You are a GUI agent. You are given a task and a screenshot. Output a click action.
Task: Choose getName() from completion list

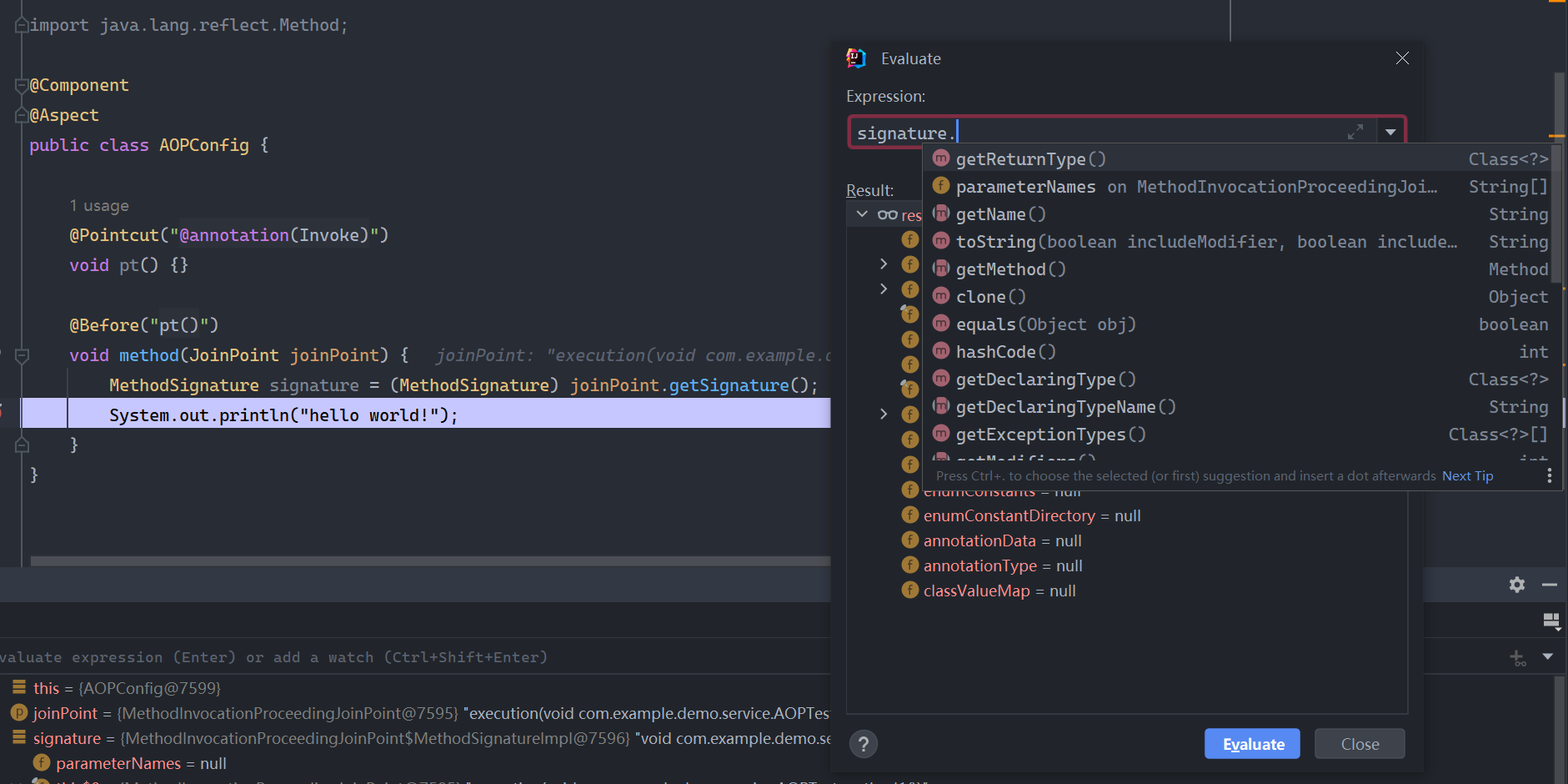[x=1241, y=214]
